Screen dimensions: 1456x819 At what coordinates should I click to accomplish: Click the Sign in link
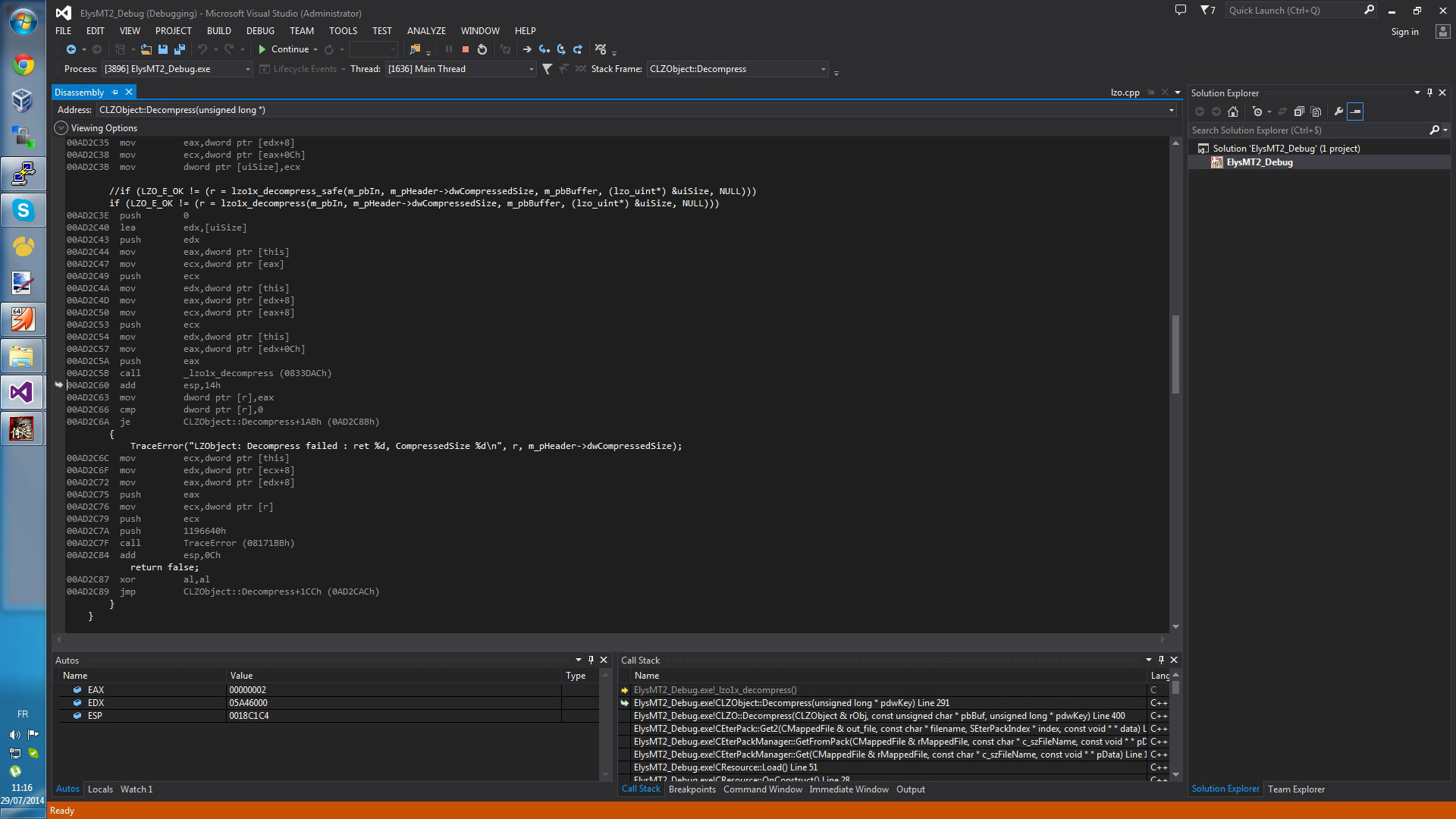click(1404, 32)
